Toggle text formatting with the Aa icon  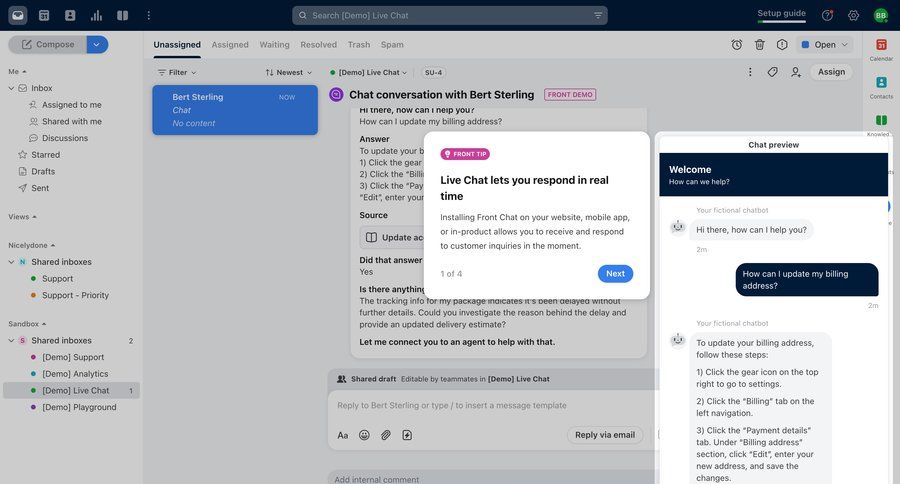click(342, 435)
